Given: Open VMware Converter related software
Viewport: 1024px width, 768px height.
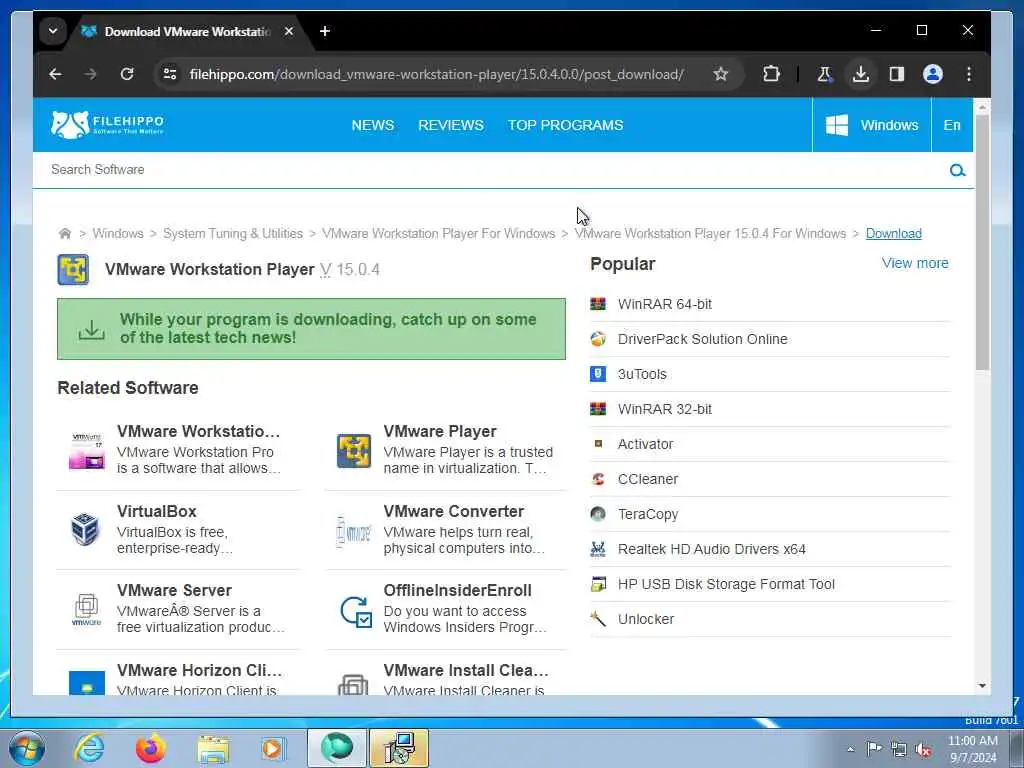Looking at the screenshot, I should coord(453,511).
